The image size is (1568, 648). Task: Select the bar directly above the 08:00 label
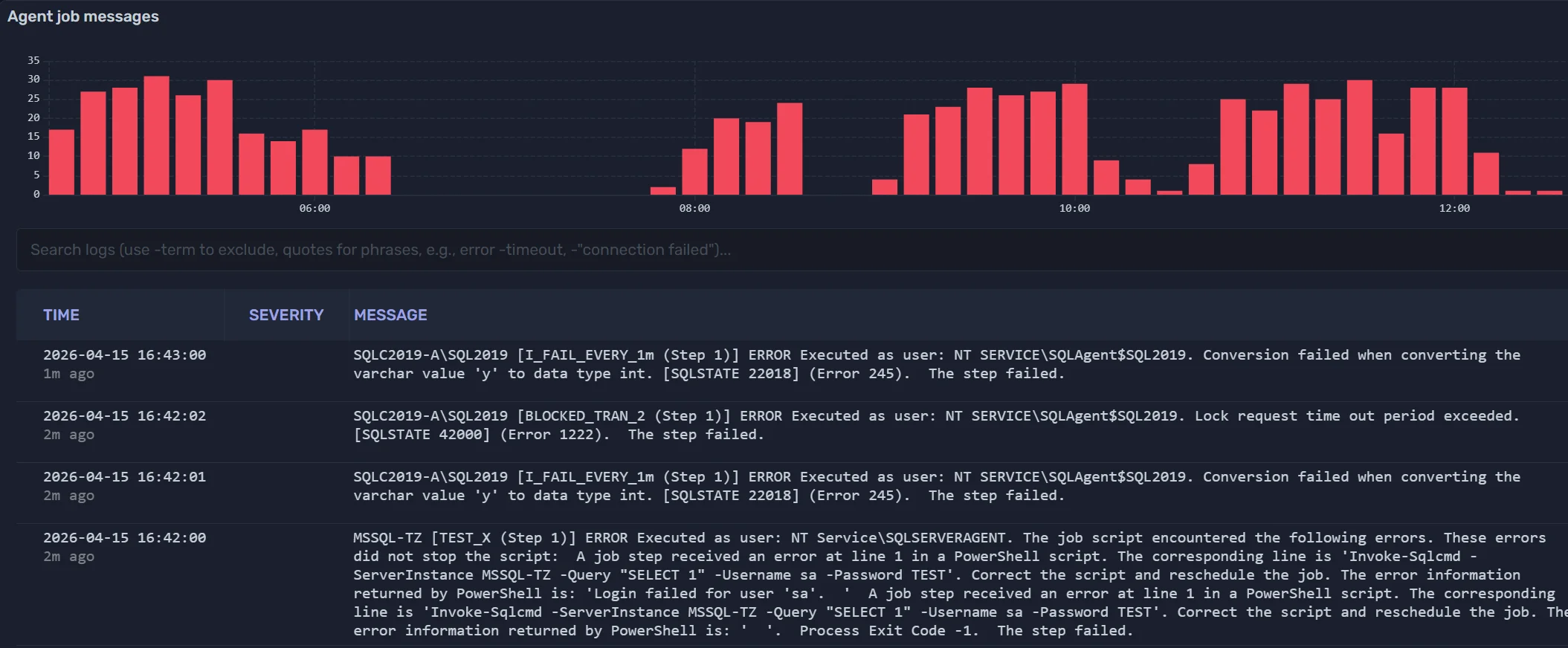coord(694,171)
